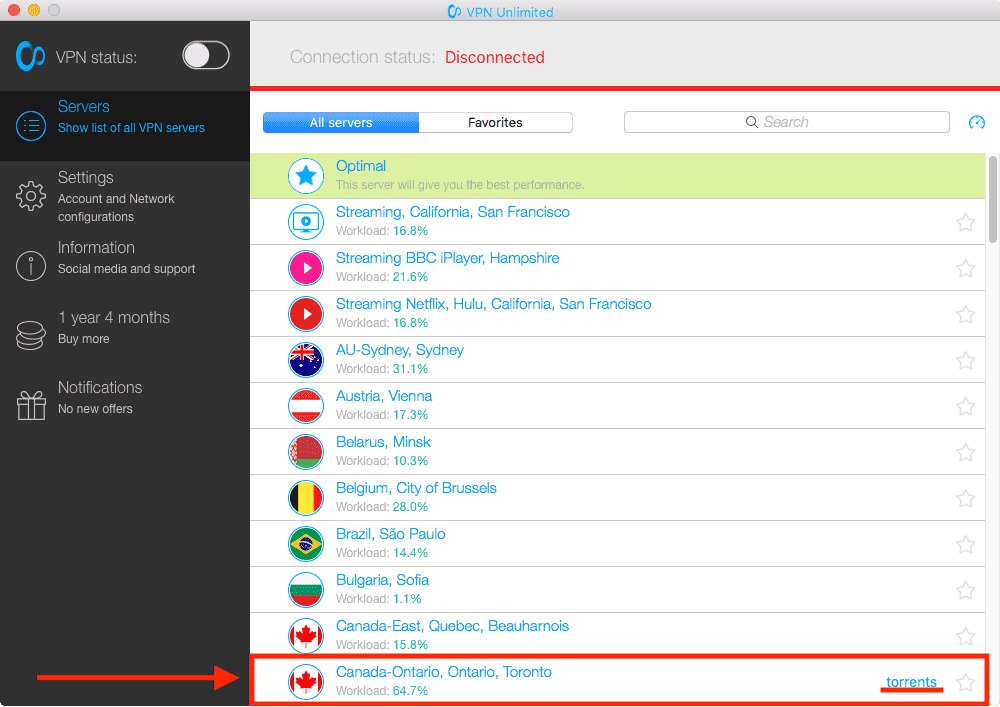Screen dimensions: 1000x707
Task: Favorite the Belarus, Minsk server
Action: (965, 451)
